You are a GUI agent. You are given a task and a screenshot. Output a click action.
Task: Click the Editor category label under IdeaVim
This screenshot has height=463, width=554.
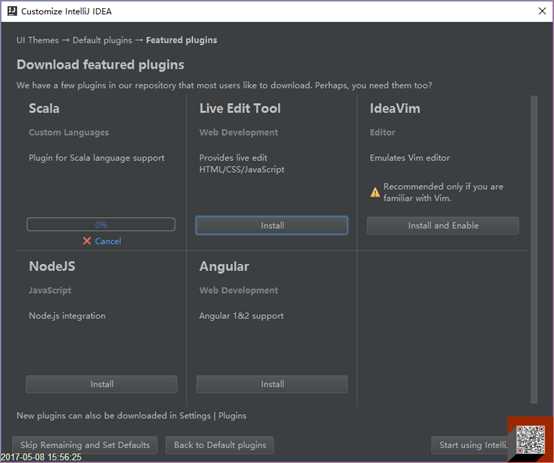pos(383,132)
